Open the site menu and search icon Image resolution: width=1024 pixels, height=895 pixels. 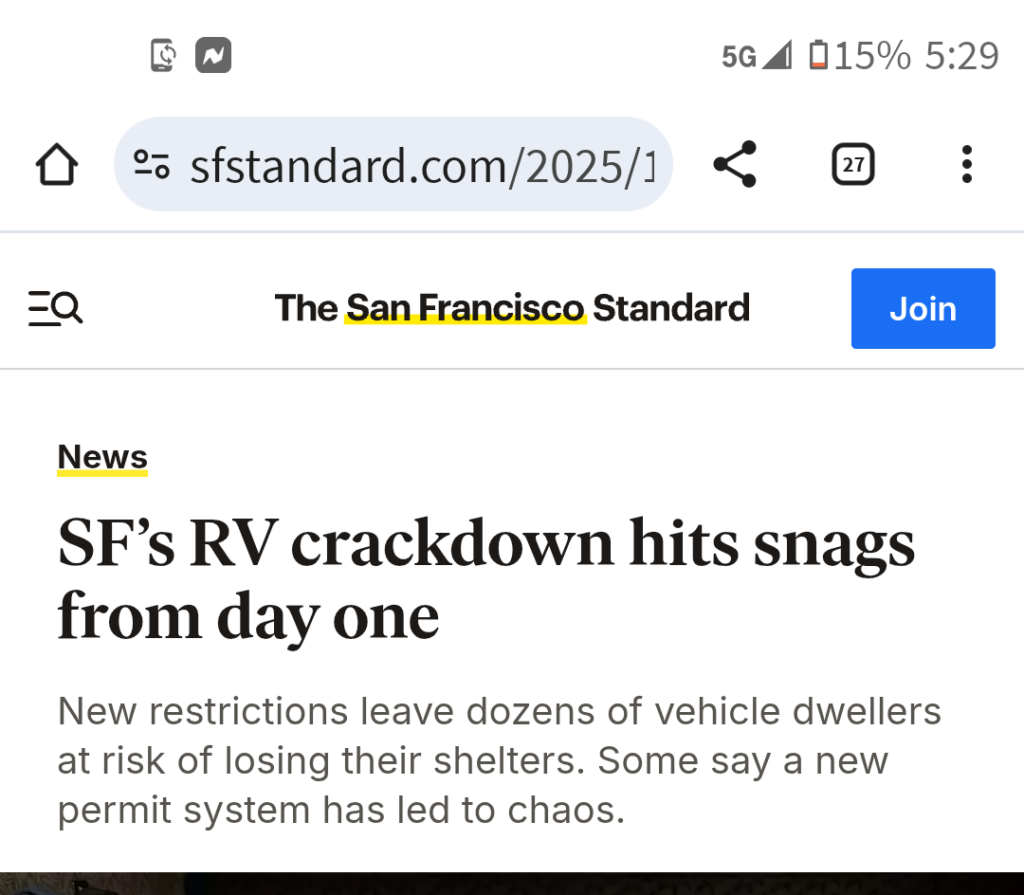(56, 309)
